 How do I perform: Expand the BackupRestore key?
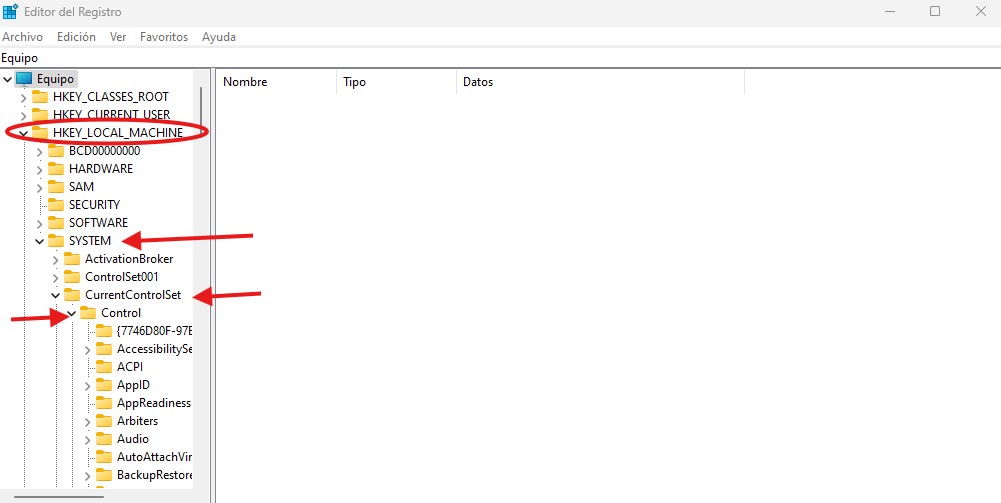point(87,475)
